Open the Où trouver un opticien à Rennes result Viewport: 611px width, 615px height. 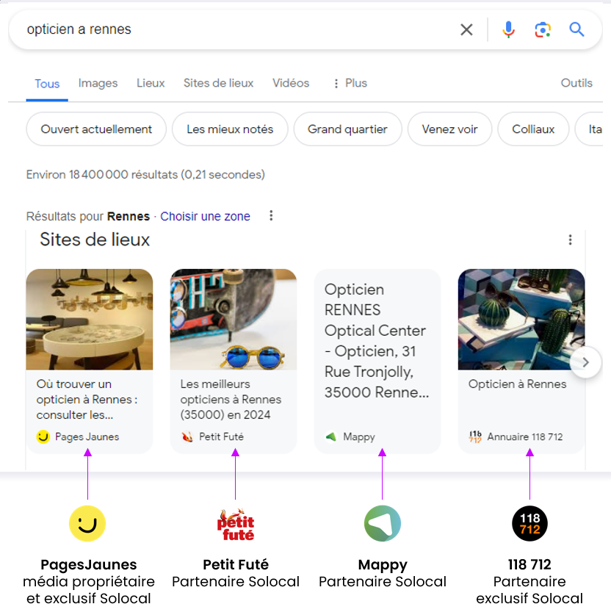(x=87, y=399)
